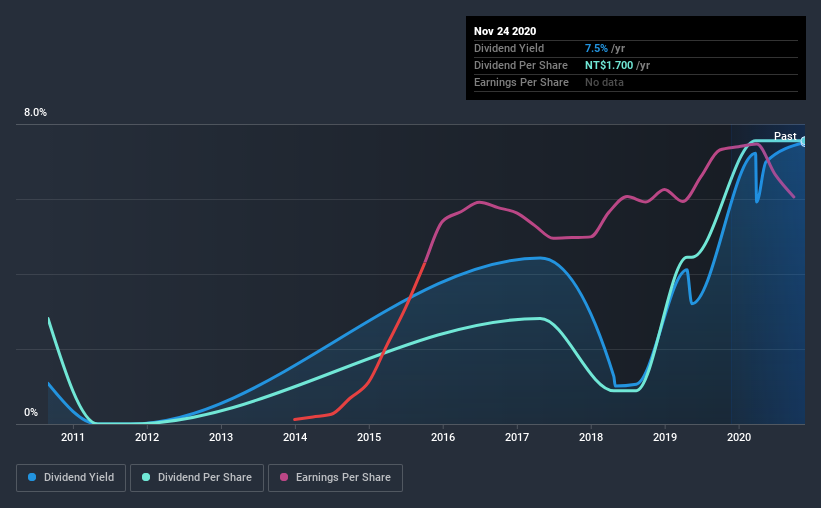Viewport: 821px width, 508px height.
Task: Click the blue Dividend Yield legend dot
Action: [32, 477]
